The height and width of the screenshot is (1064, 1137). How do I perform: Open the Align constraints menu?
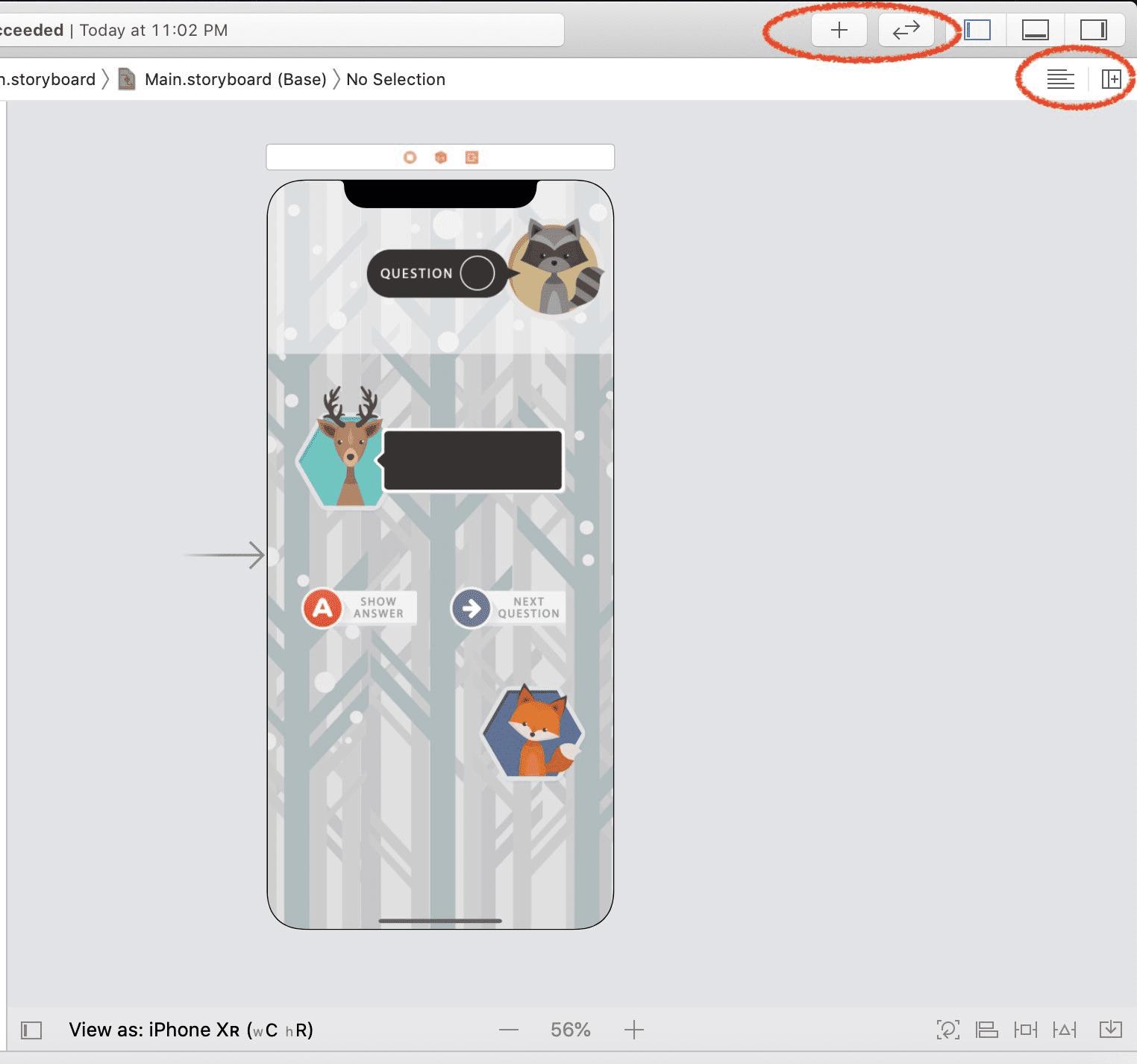pos(987,1030)
